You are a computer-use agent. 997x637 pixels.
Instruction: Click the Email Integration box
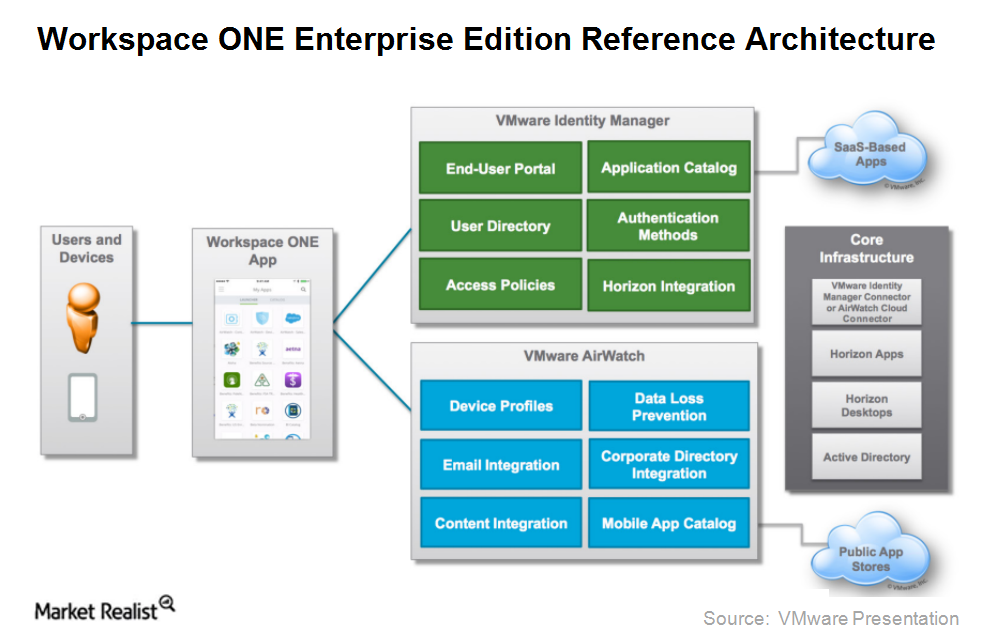[x=501, y=464]
